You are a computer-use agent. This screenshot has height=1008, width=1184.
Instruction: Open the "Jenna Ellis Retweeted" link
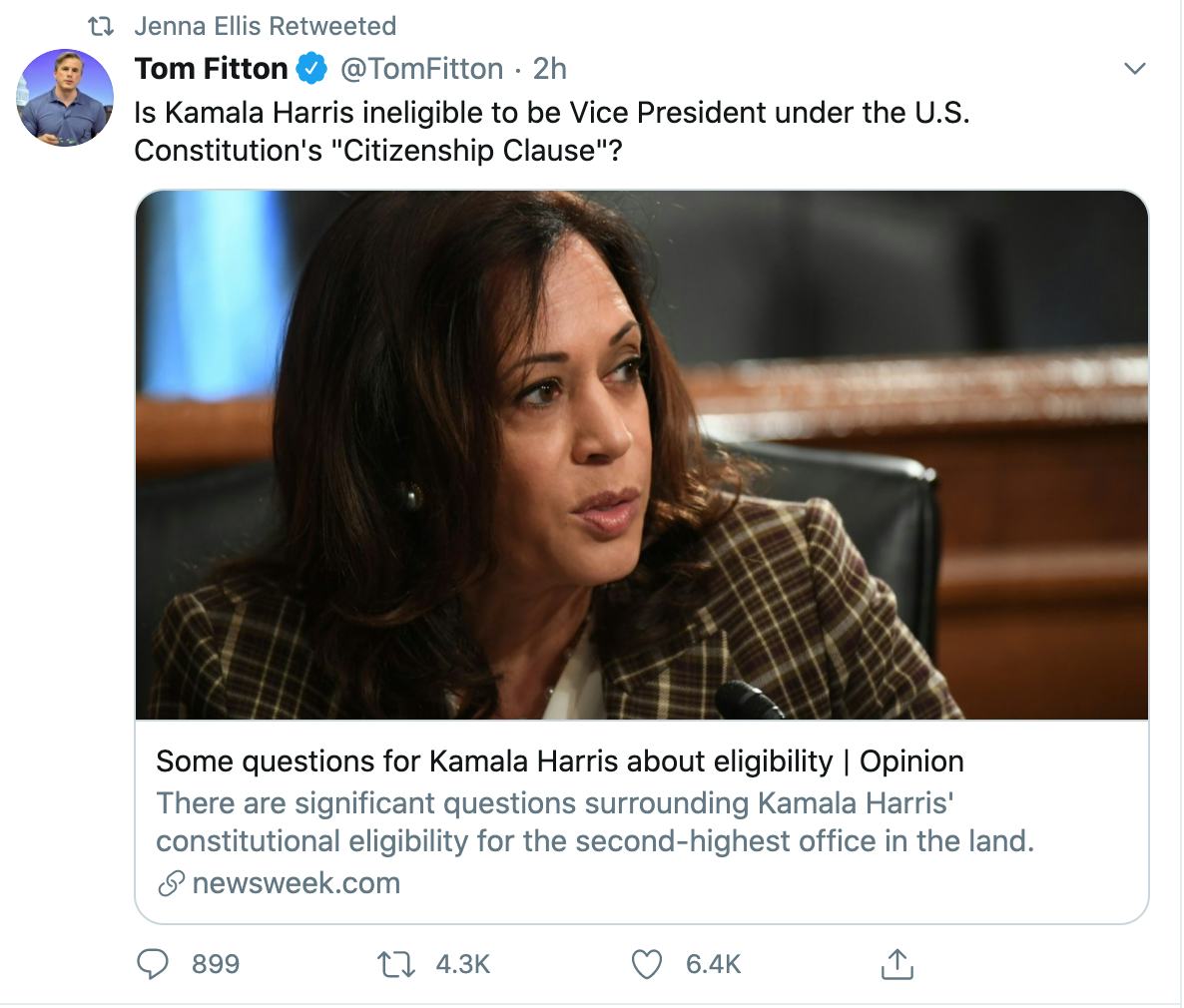[266, 26]
